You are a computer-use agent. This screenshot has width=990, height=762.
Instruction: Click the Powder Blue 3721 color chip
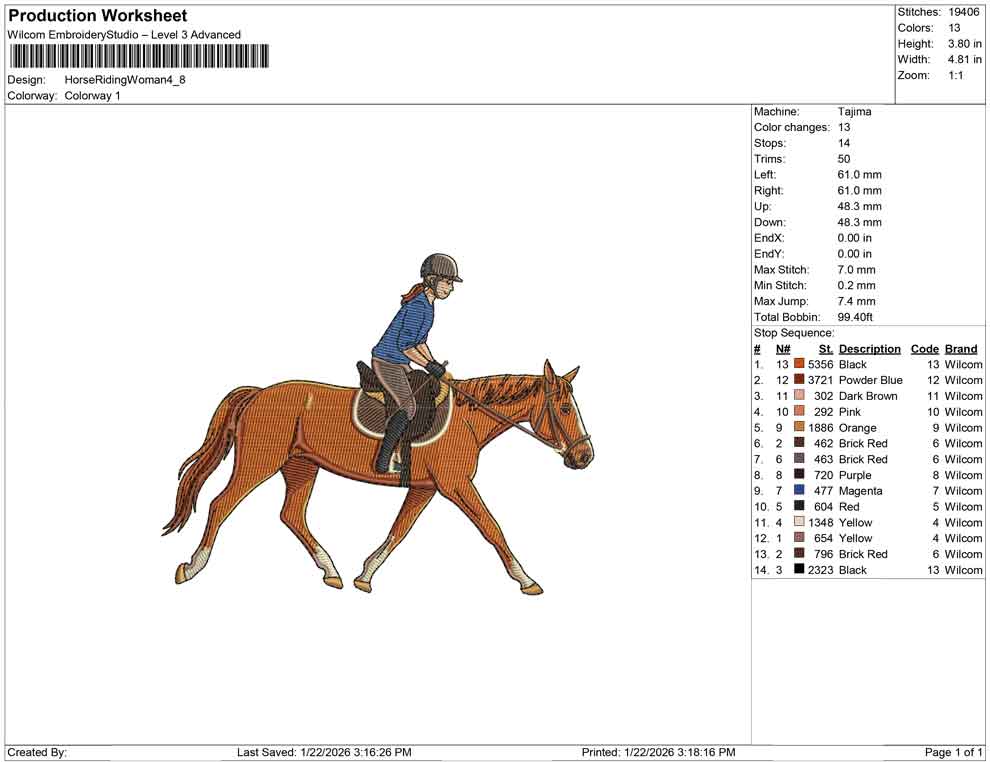799,380
